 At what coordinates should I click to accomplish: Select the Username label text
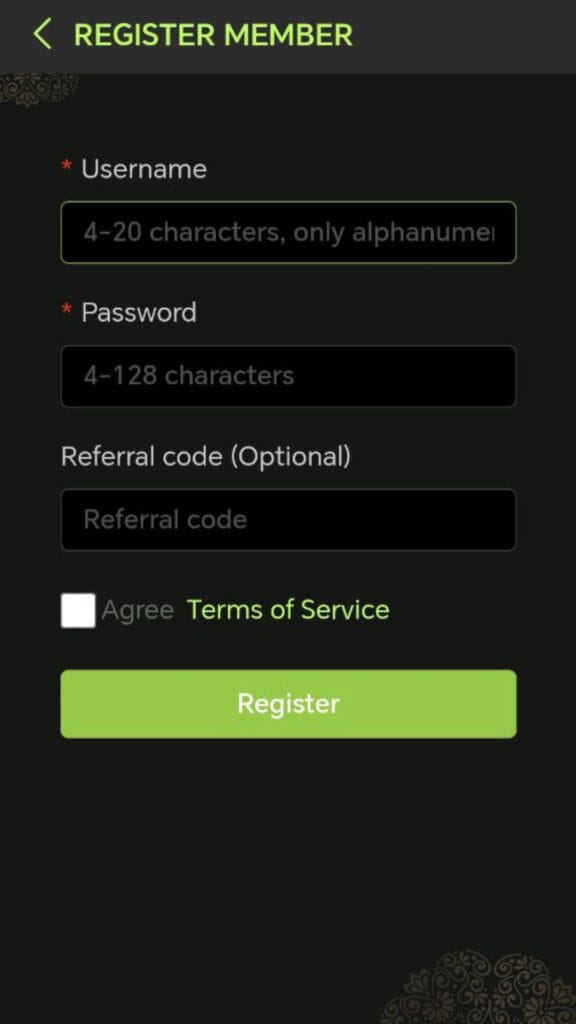click(141, 169)
